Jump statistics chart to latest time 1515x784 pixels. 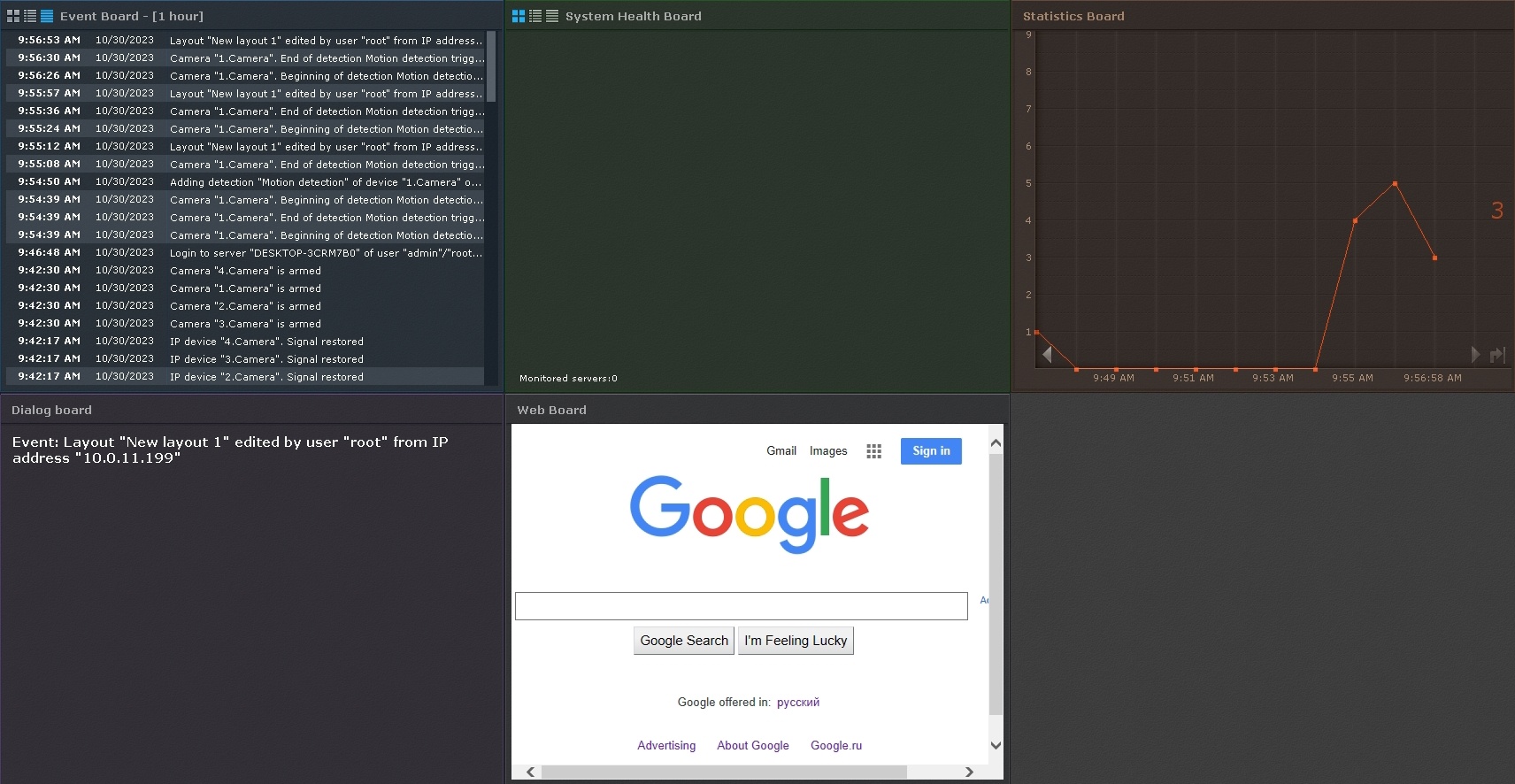pos(1497,355)
